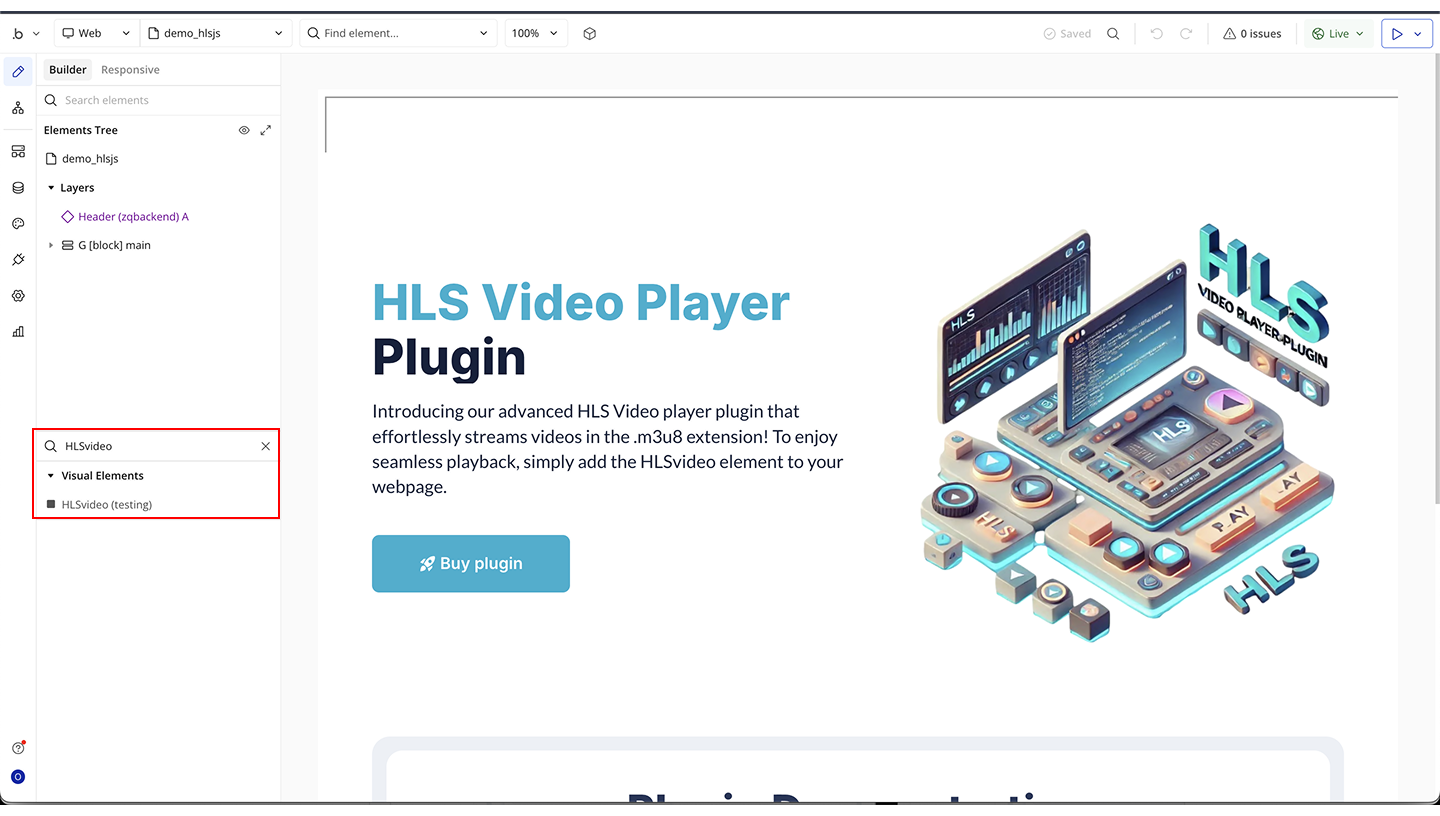1440x816 pixels.
Task: Toggle Elements Tree visibility eye icon
Action: pos(244,130)
